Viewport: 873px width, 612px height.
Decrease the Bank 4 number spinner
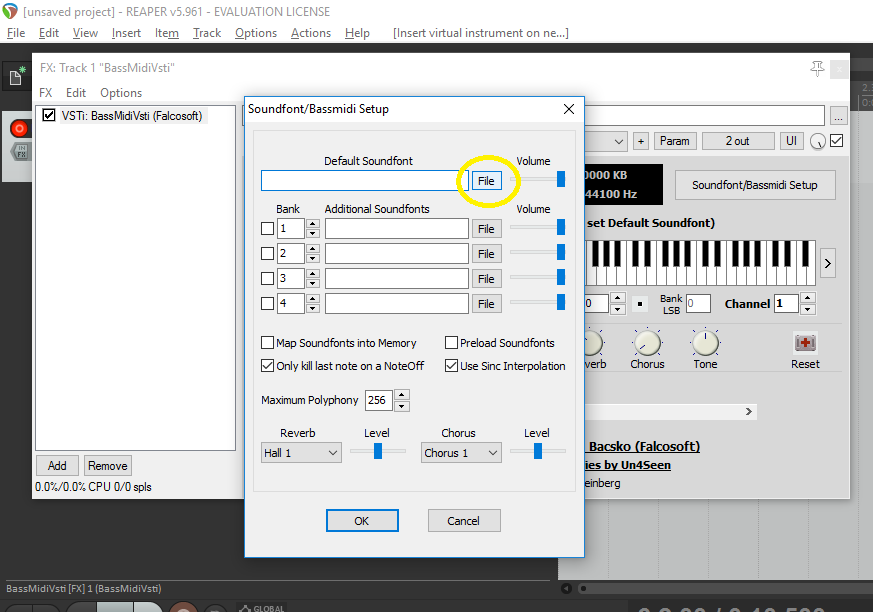coord(313,309)
